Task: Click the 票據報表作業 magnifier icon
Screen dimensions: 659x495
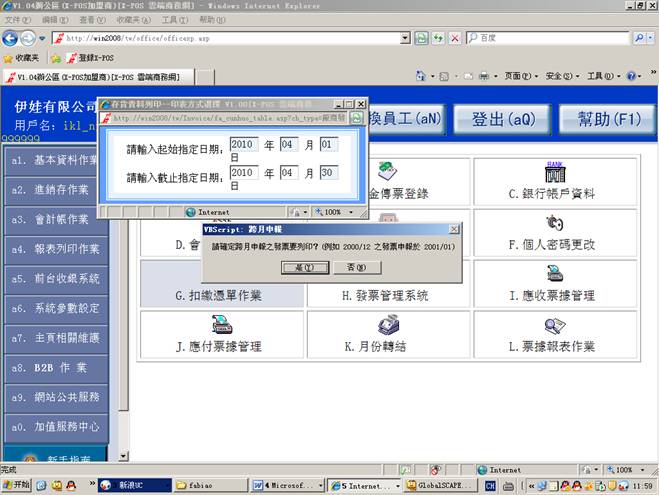Action: coord(553,324)
